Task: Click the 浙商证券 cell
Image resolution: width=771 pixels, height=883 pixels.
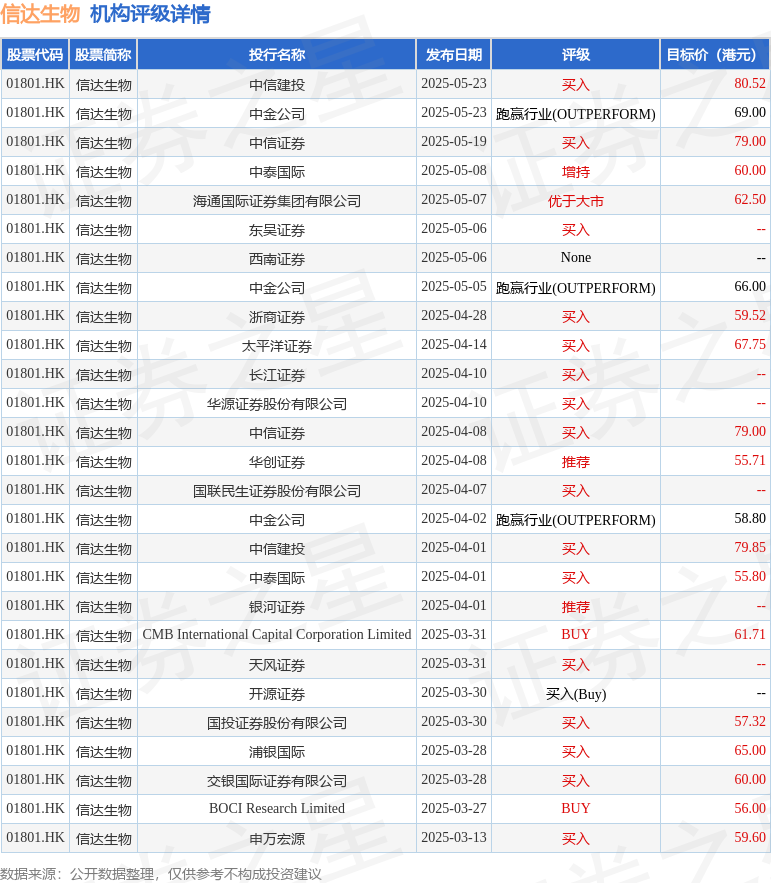Action: click(277, 317)
